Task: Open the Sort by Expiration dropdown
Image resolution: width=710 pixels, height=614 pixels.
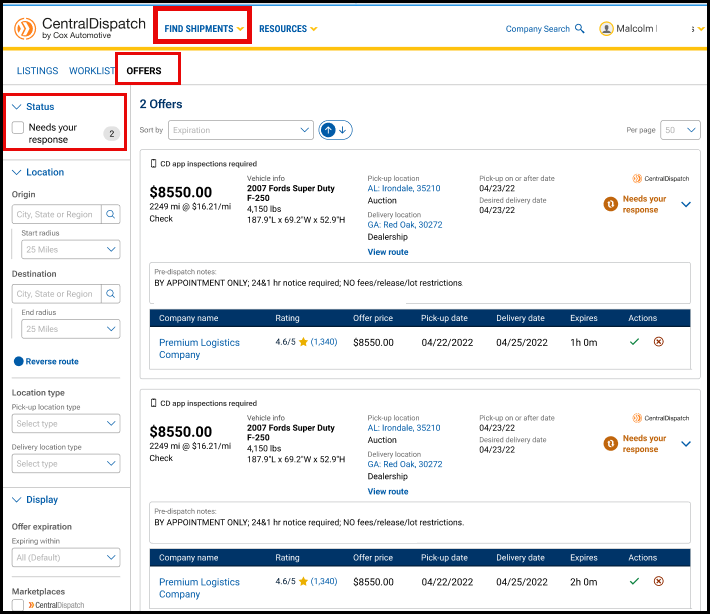Action: click(x=240, y=130)
